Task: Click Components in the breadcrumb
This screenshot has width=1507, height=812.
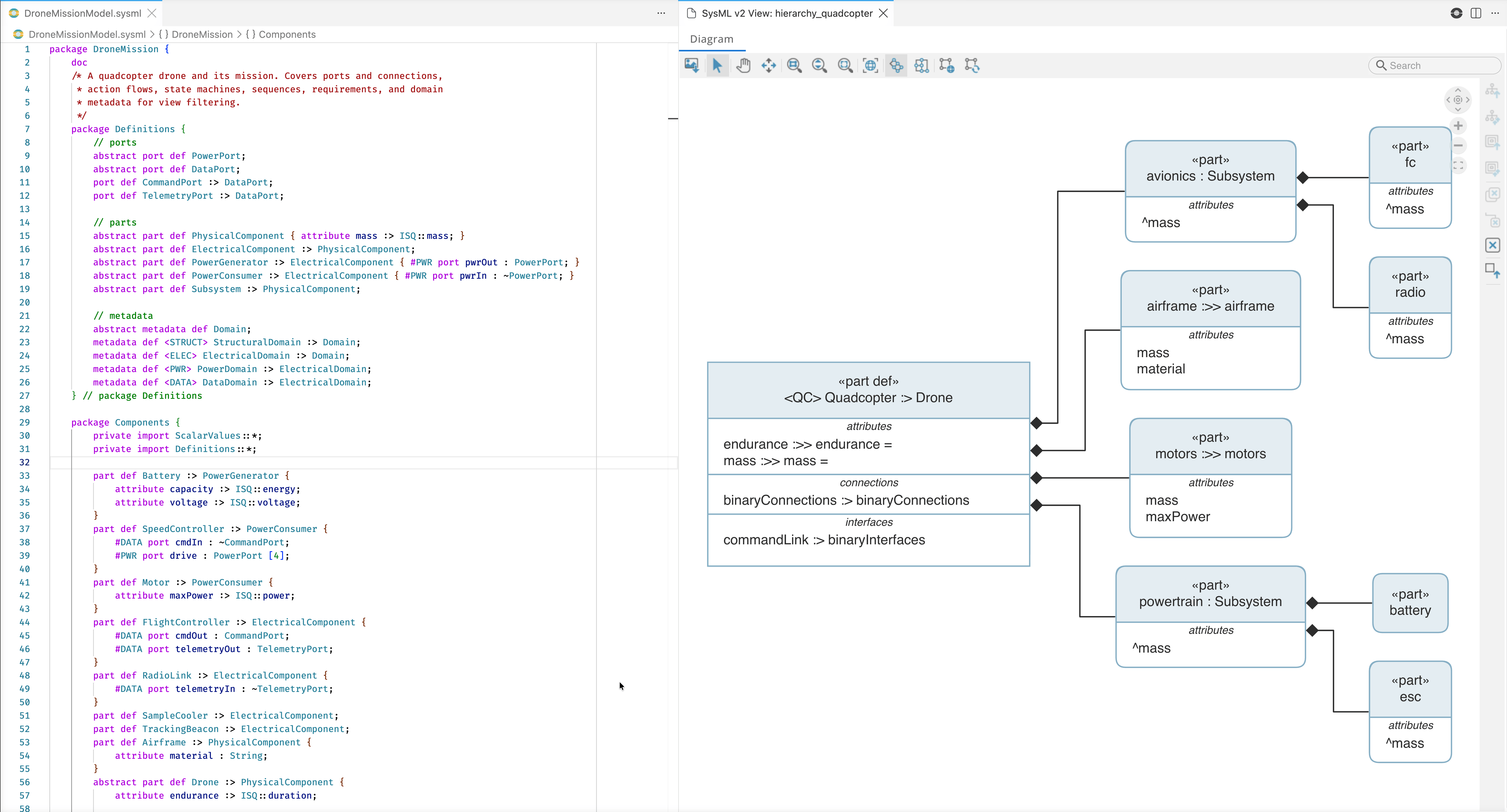Action: 287,34
